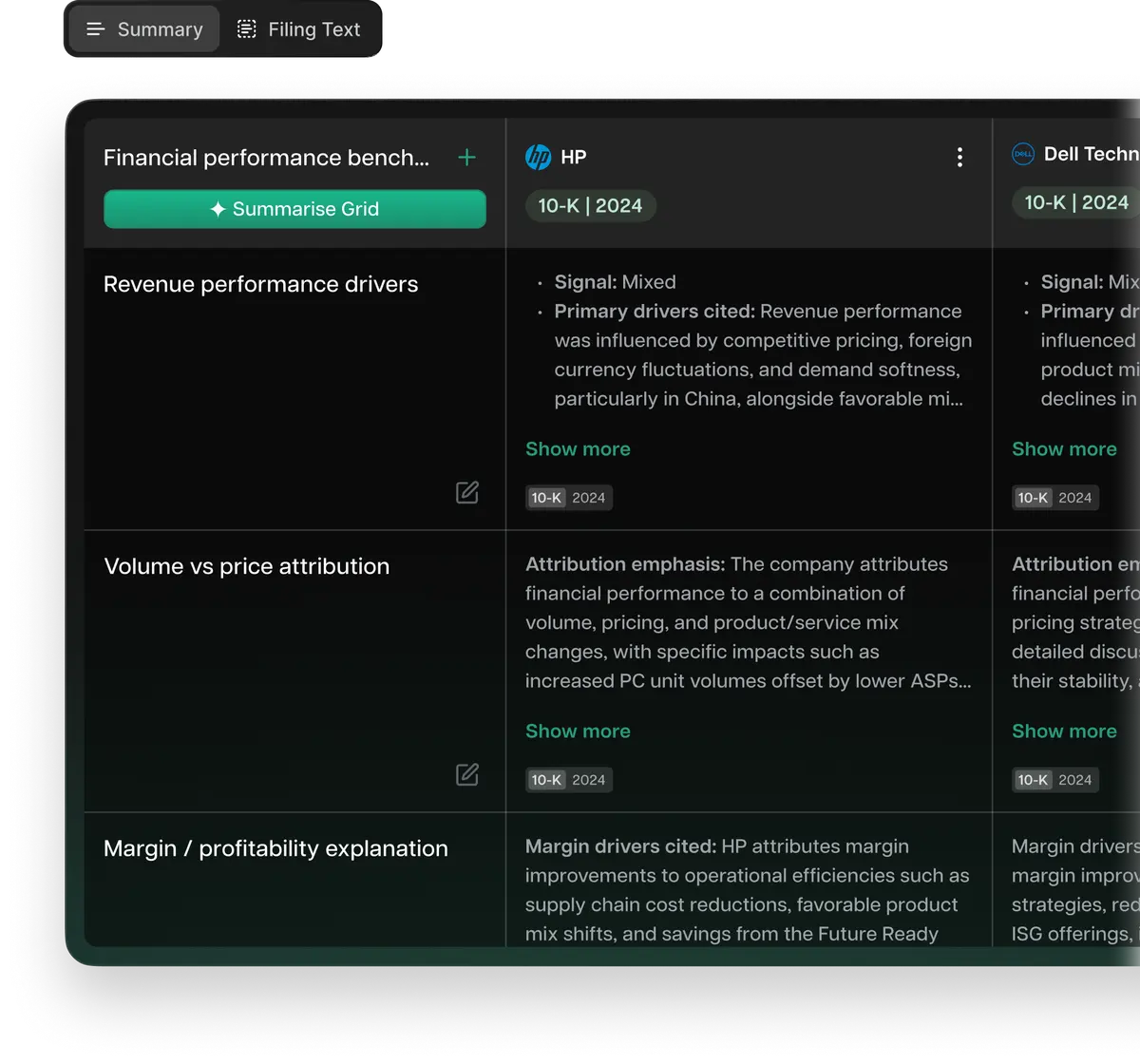The height and width of the screenshot is (1064, 1140).
Task: Expand Dell's revenue drivers with Show more
Action: click(1064, 449)
